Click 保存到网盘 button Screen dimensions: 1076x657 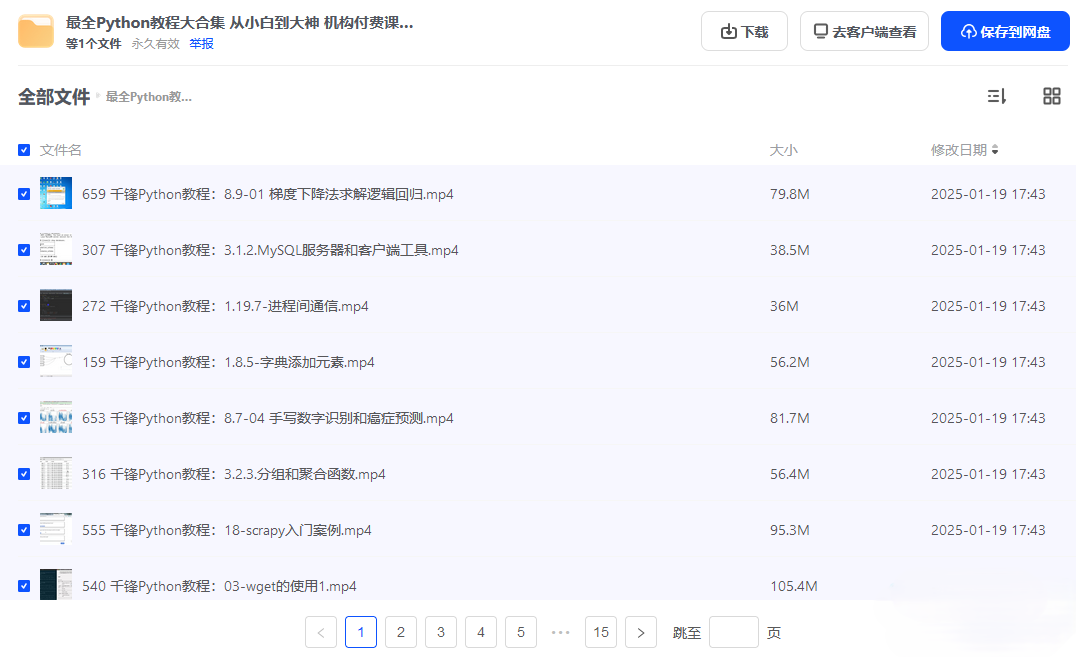point(1005,32)
